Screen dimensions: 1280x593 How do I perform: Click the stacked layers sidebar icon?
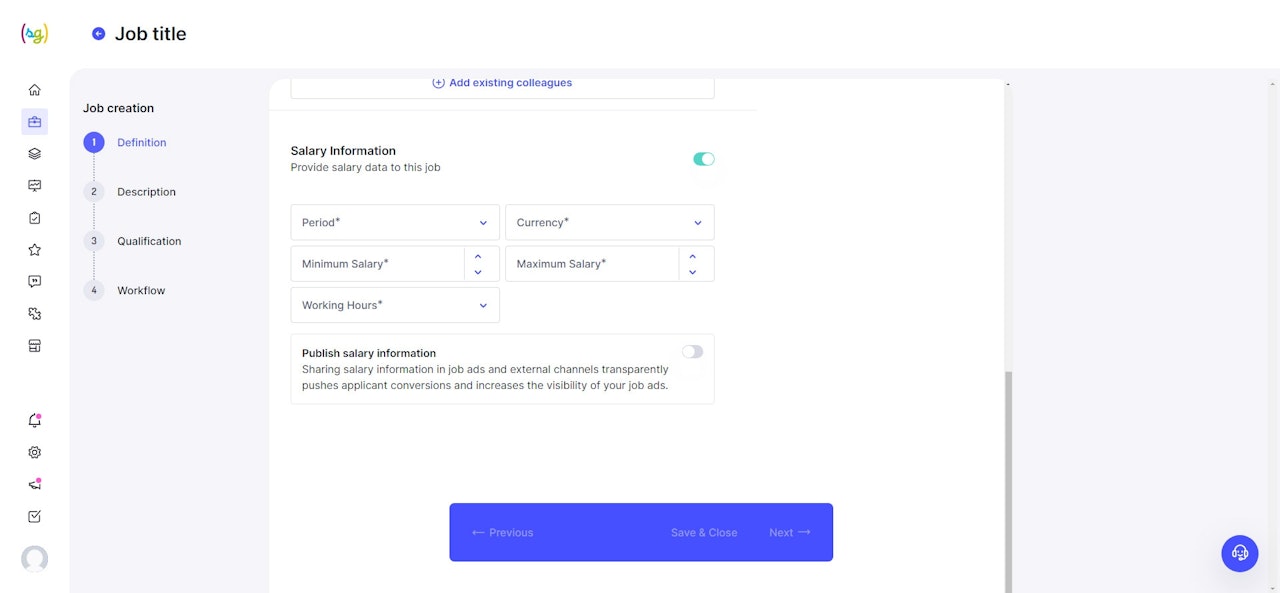click(35, 154)
